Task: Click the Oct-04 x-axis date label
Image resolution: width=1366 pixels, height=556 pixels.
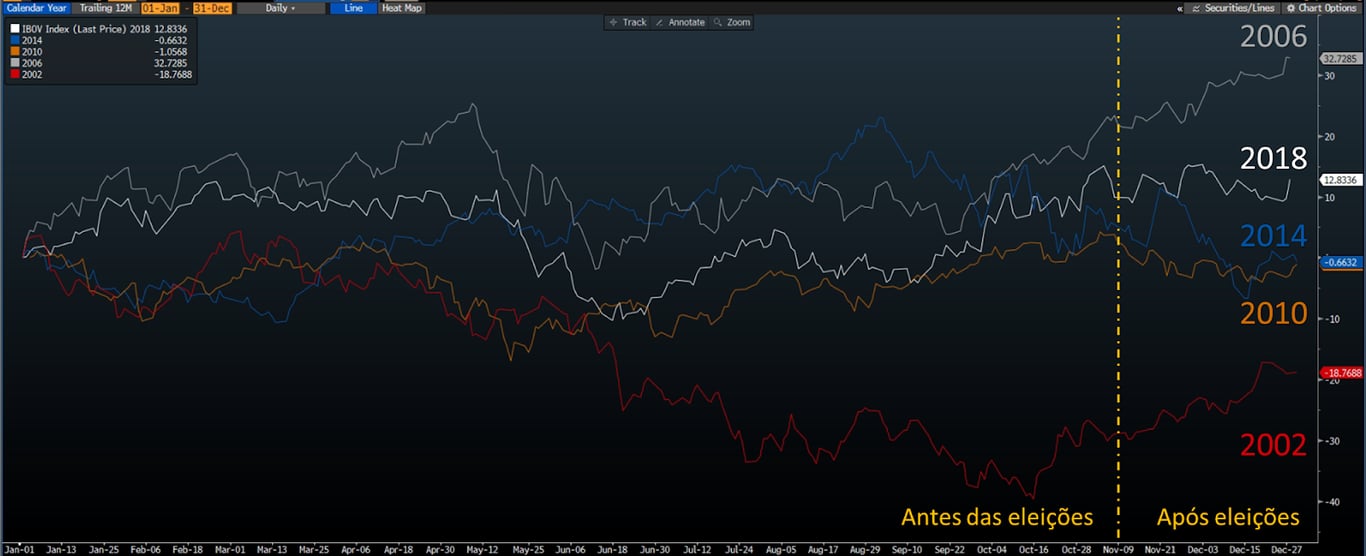Action: coord(990,549)
